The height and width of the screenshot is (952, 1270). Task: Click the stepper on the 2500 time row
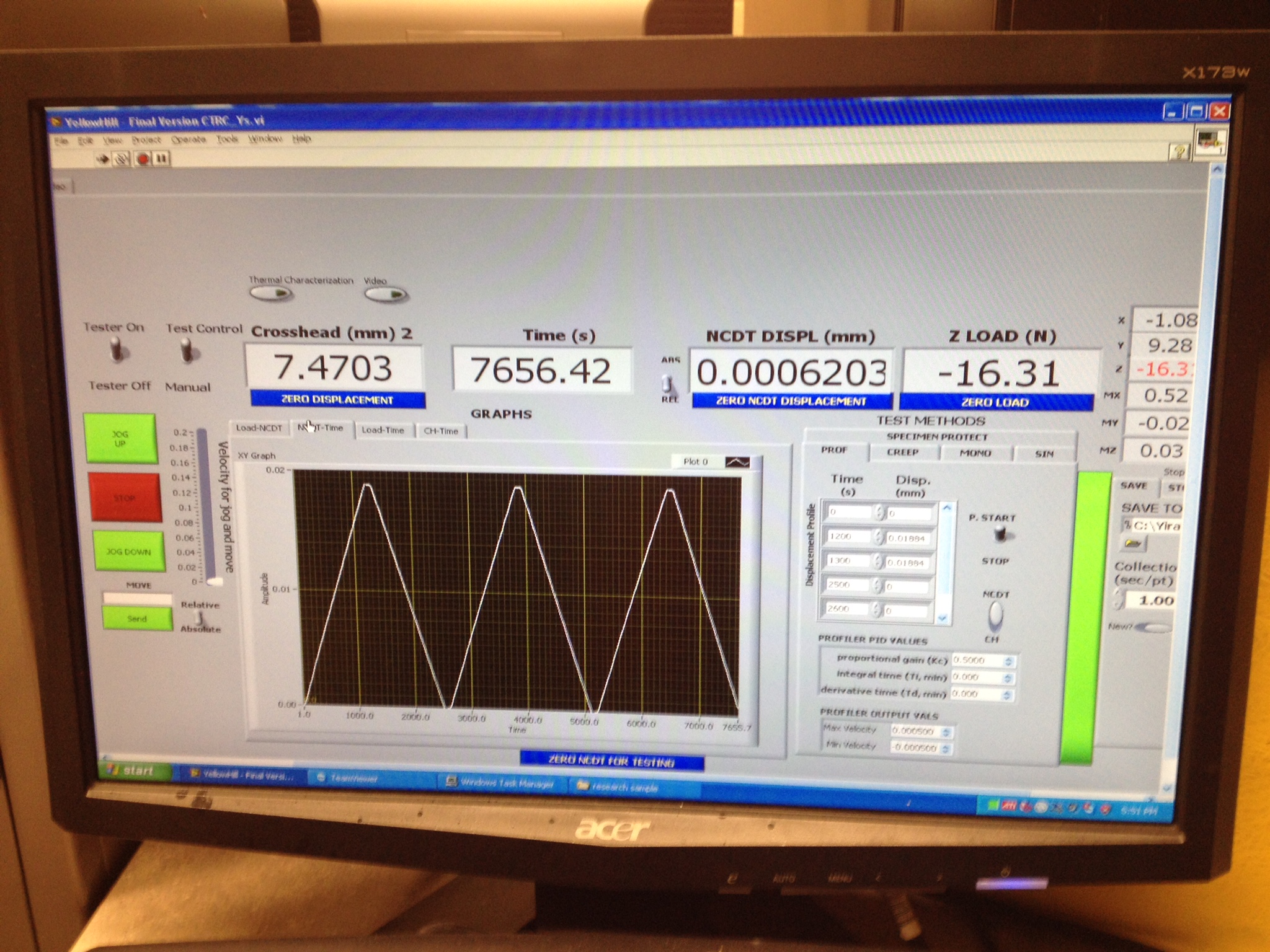[x=877, y=585]
